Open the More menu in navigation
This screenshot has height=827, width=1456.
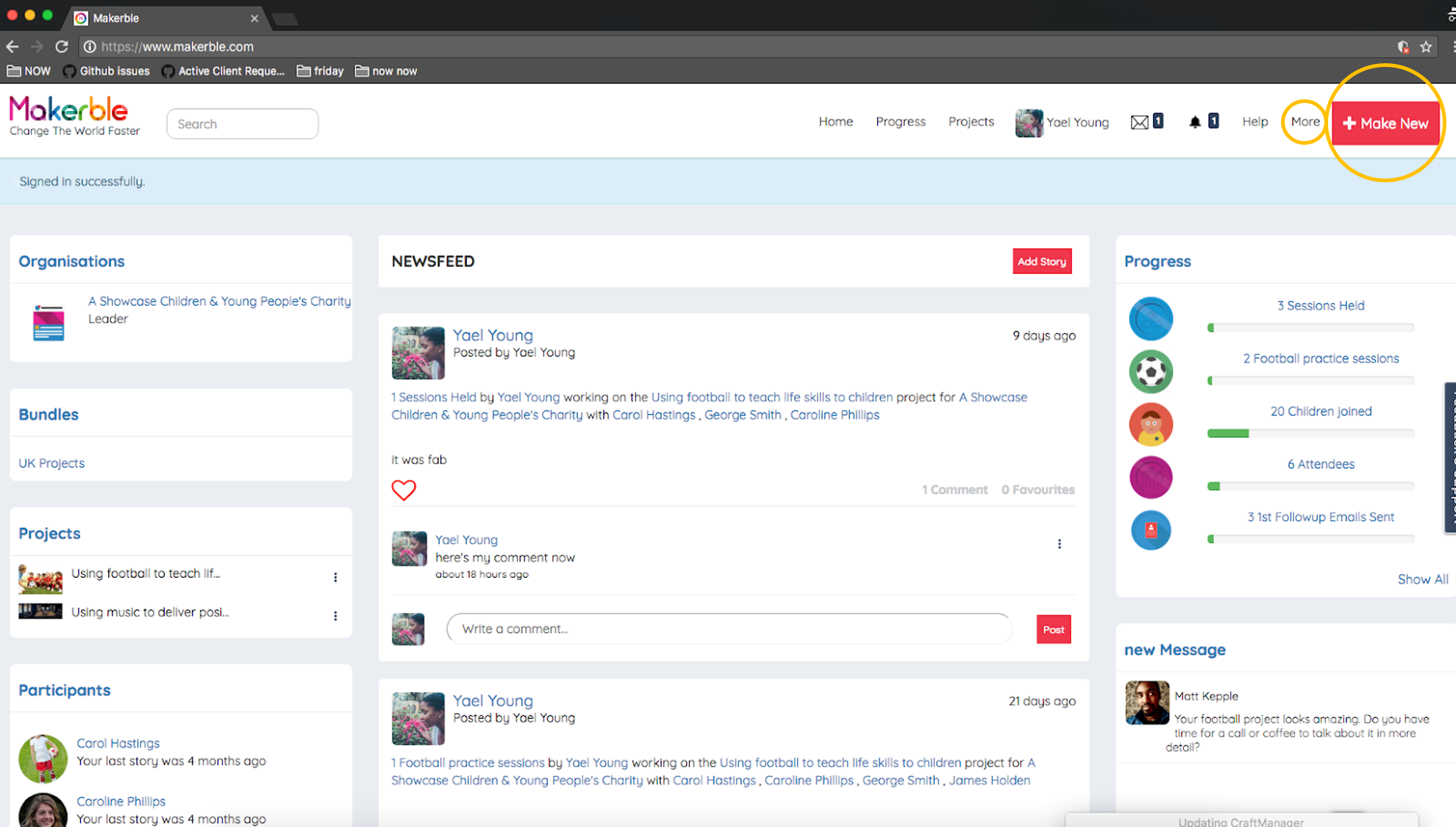(1305, 122)
